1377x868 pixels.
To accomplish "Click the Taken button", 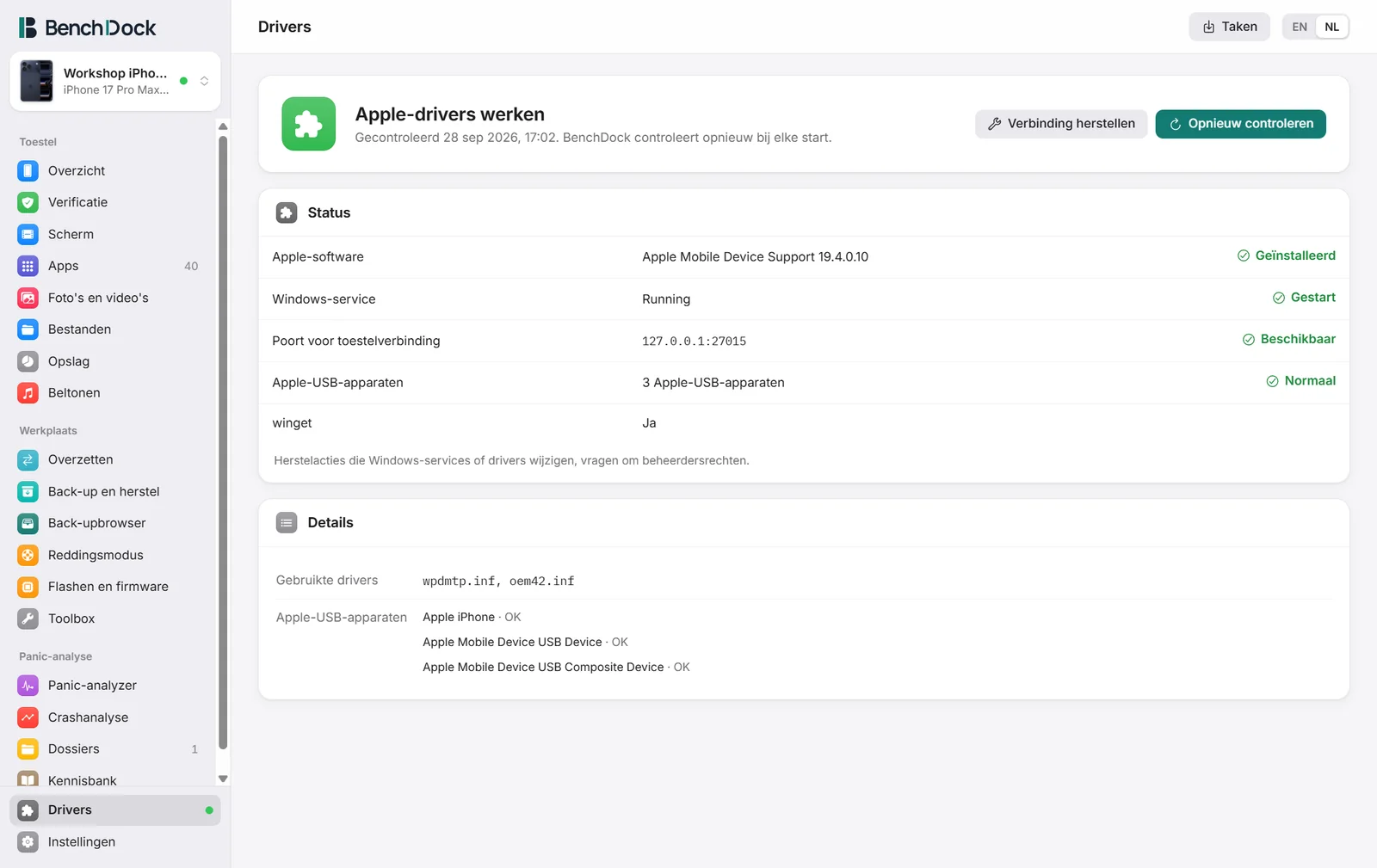I will pos(1229,27).
